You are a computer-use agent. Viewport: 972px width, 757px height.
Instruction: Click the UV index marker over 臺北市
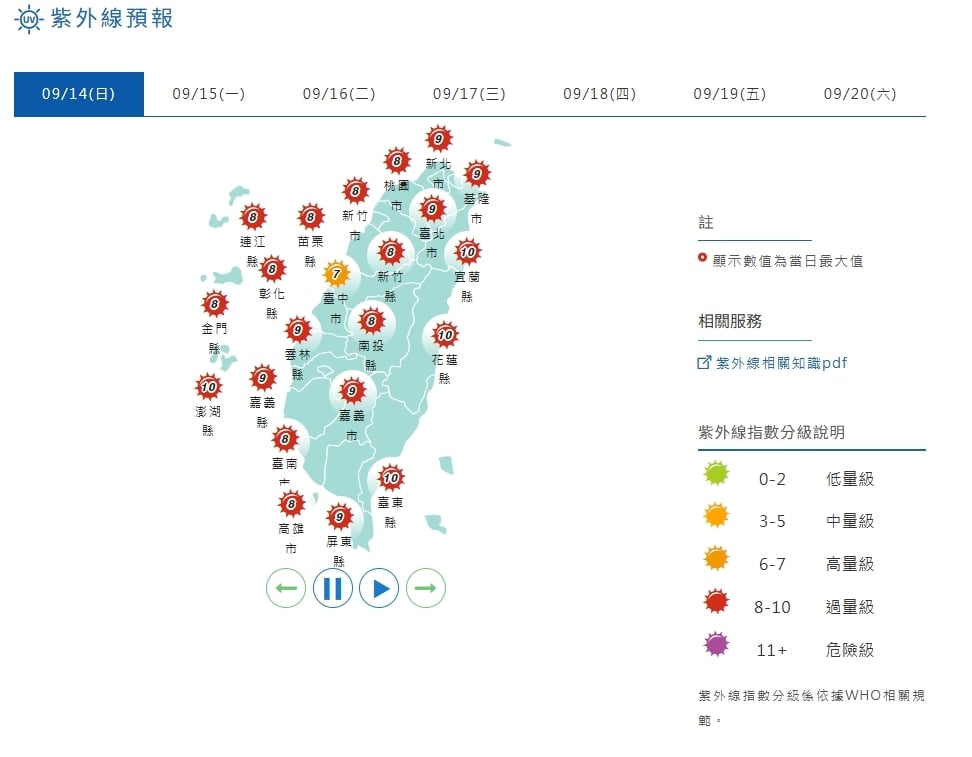point(432,210)
